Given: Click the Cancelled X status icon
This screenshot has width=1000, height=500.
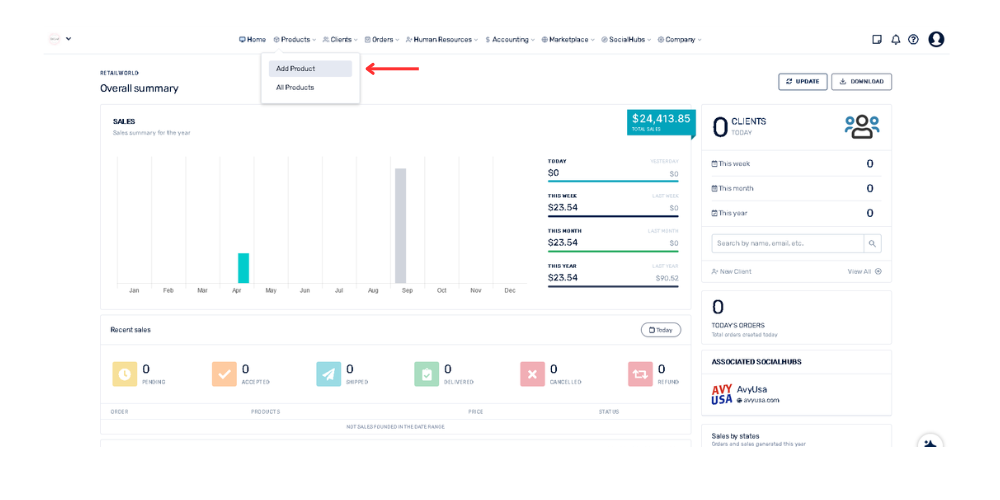Looking at the screenshot, I should (532, 374).
